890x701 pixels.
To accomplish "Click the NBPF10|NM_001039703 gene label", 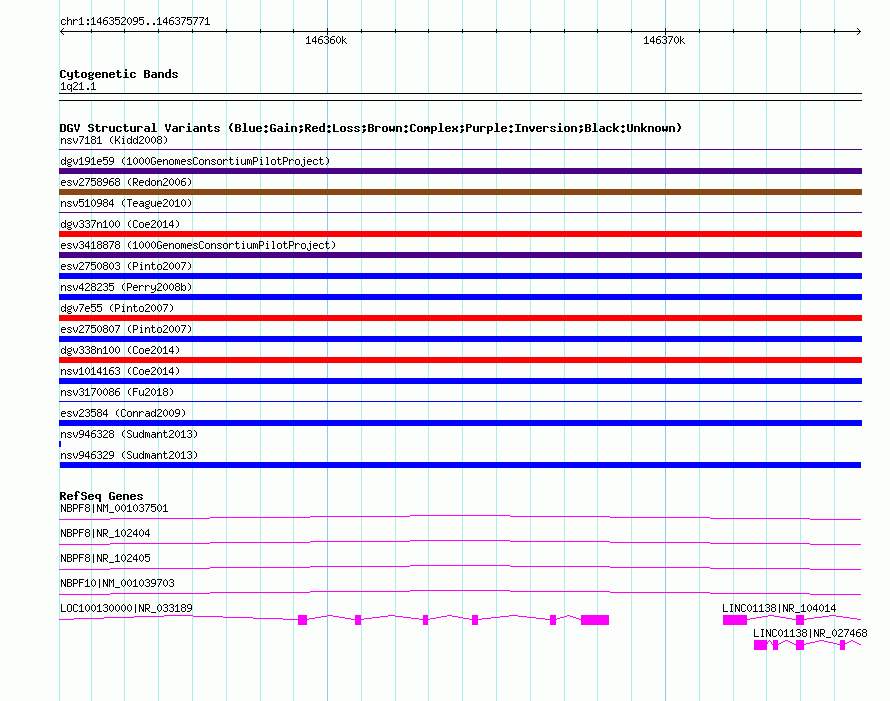I will coord(117,583).
